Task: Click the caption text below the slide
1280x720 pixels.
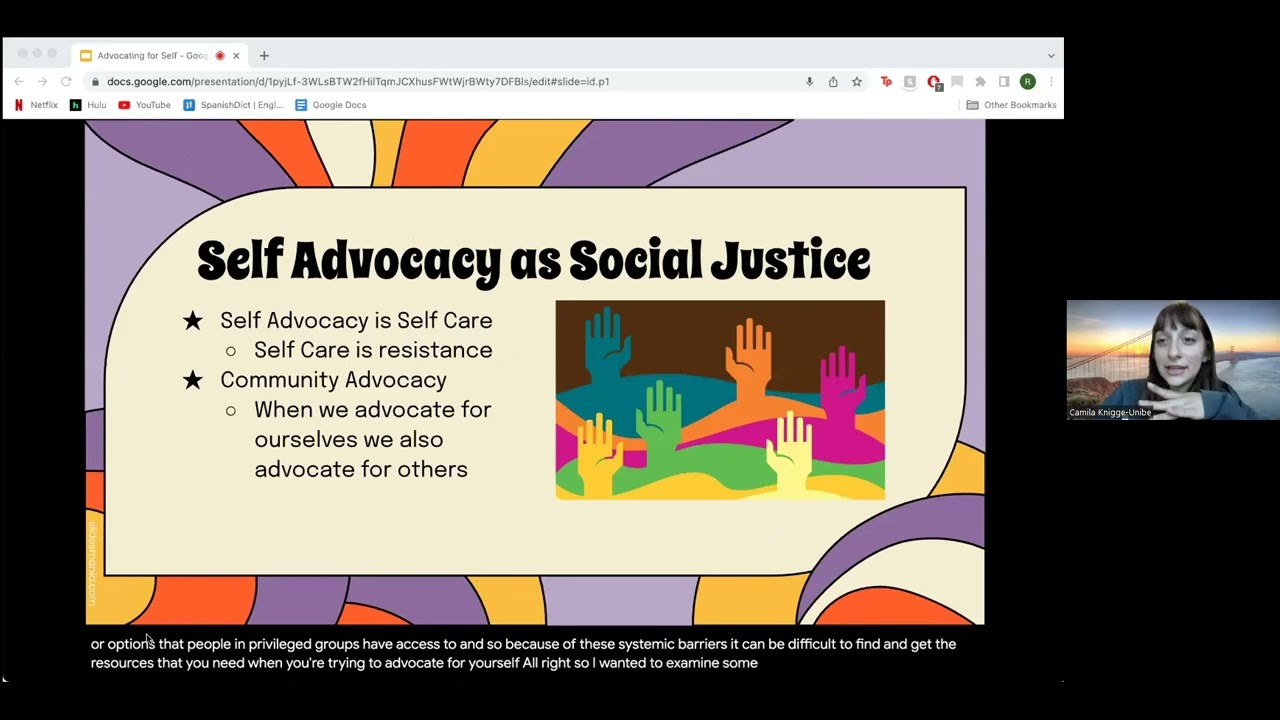Action: point(523,653)
